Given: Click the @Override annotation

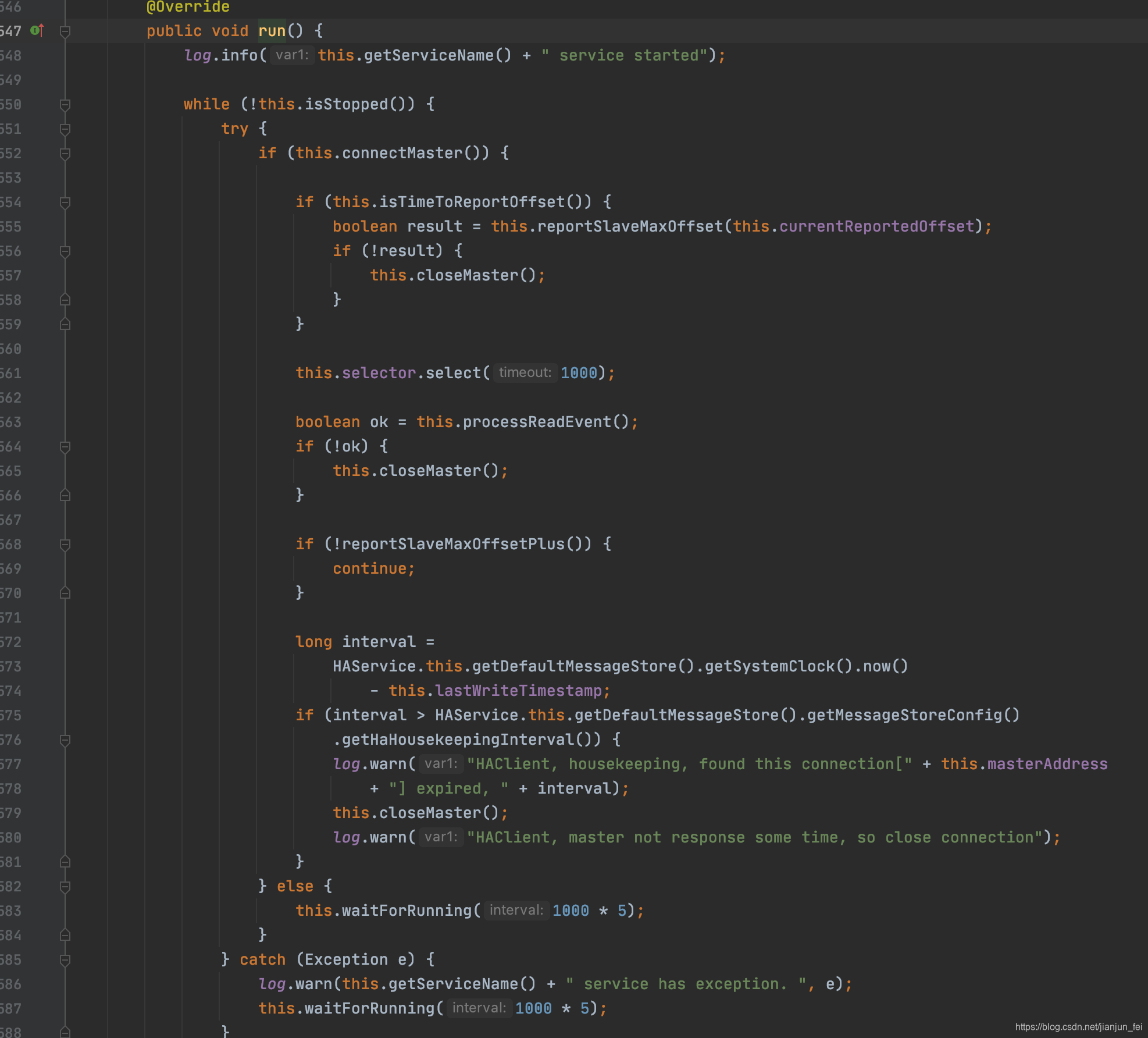Looking at the screenshot, I should click(188, 7).
